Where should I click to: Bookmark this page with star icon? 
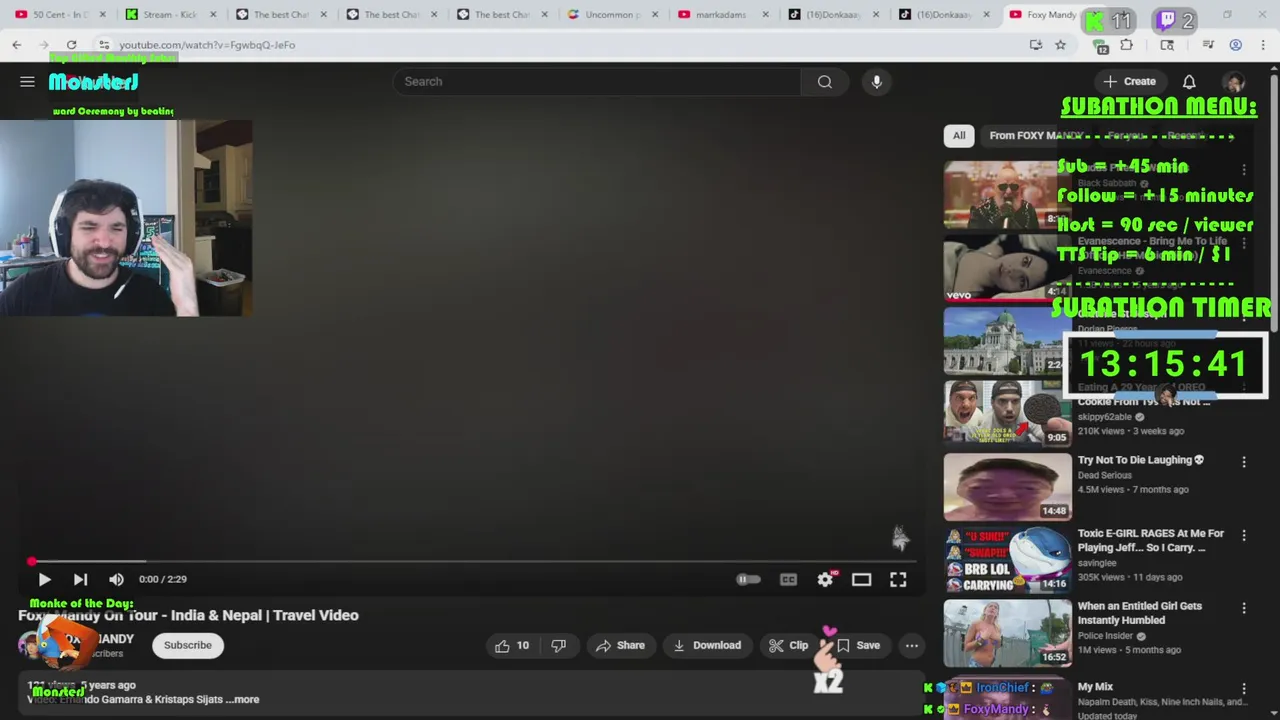coord(1060,45)
